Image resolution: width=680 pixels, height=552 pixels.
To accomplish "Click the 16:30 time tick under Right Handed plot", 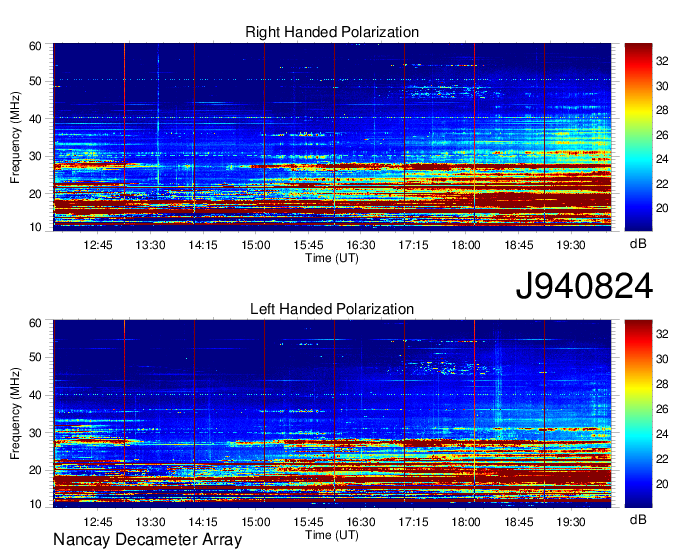I will [360, 245].
